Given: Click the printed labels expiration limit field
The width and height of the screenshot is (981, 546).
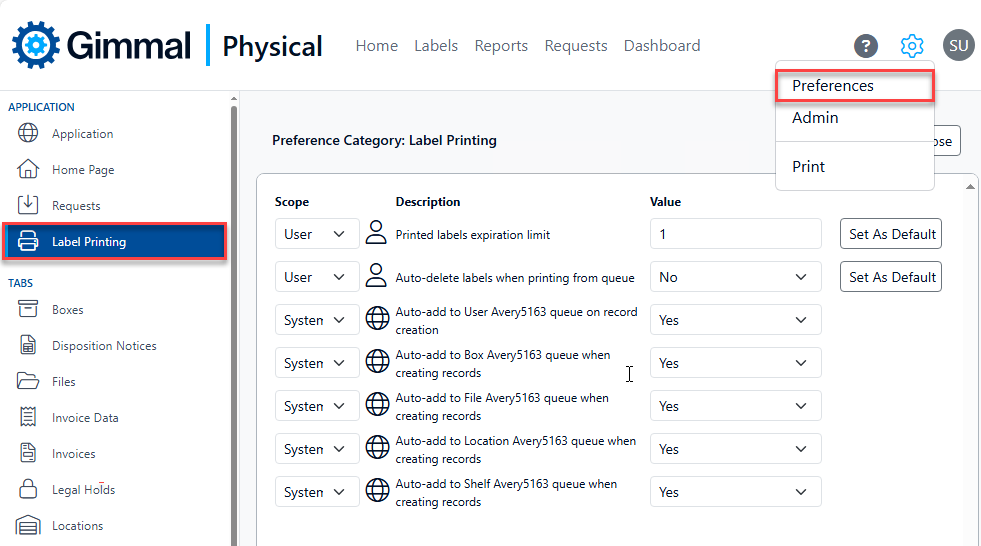Looking at the screenshot, I should point(735,234).
